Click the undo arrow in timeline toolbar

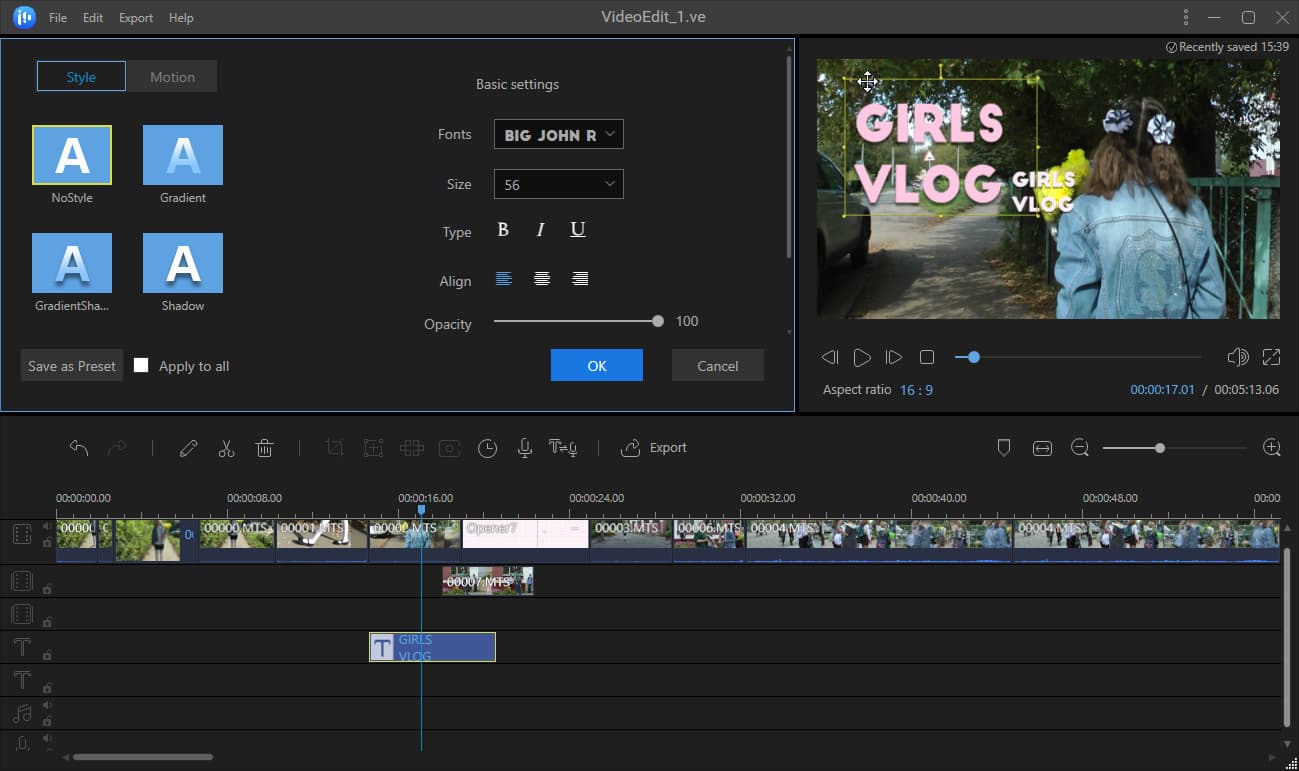[x=79, y=448]
